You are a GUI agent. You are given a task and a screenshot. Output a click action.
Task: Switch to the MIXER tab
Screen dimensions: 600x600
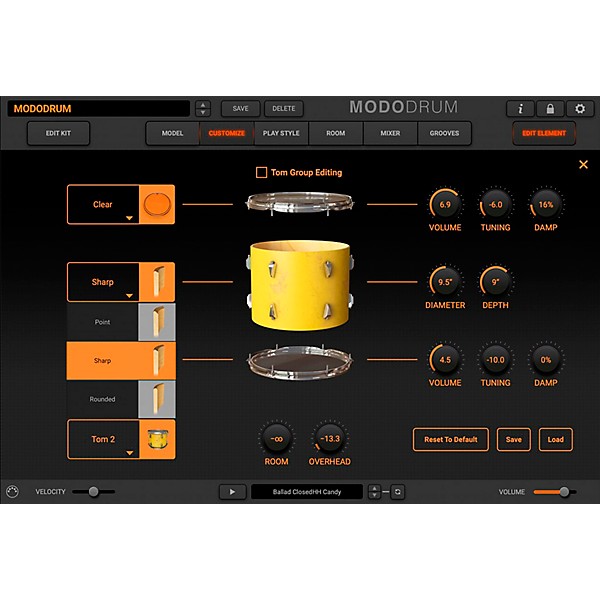[390, 133]
